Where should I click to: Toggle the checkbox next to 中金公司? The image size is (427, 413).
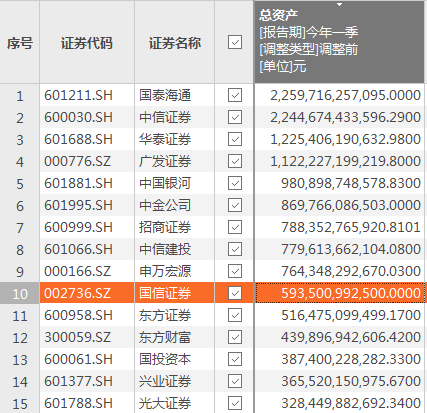[235, 205]
